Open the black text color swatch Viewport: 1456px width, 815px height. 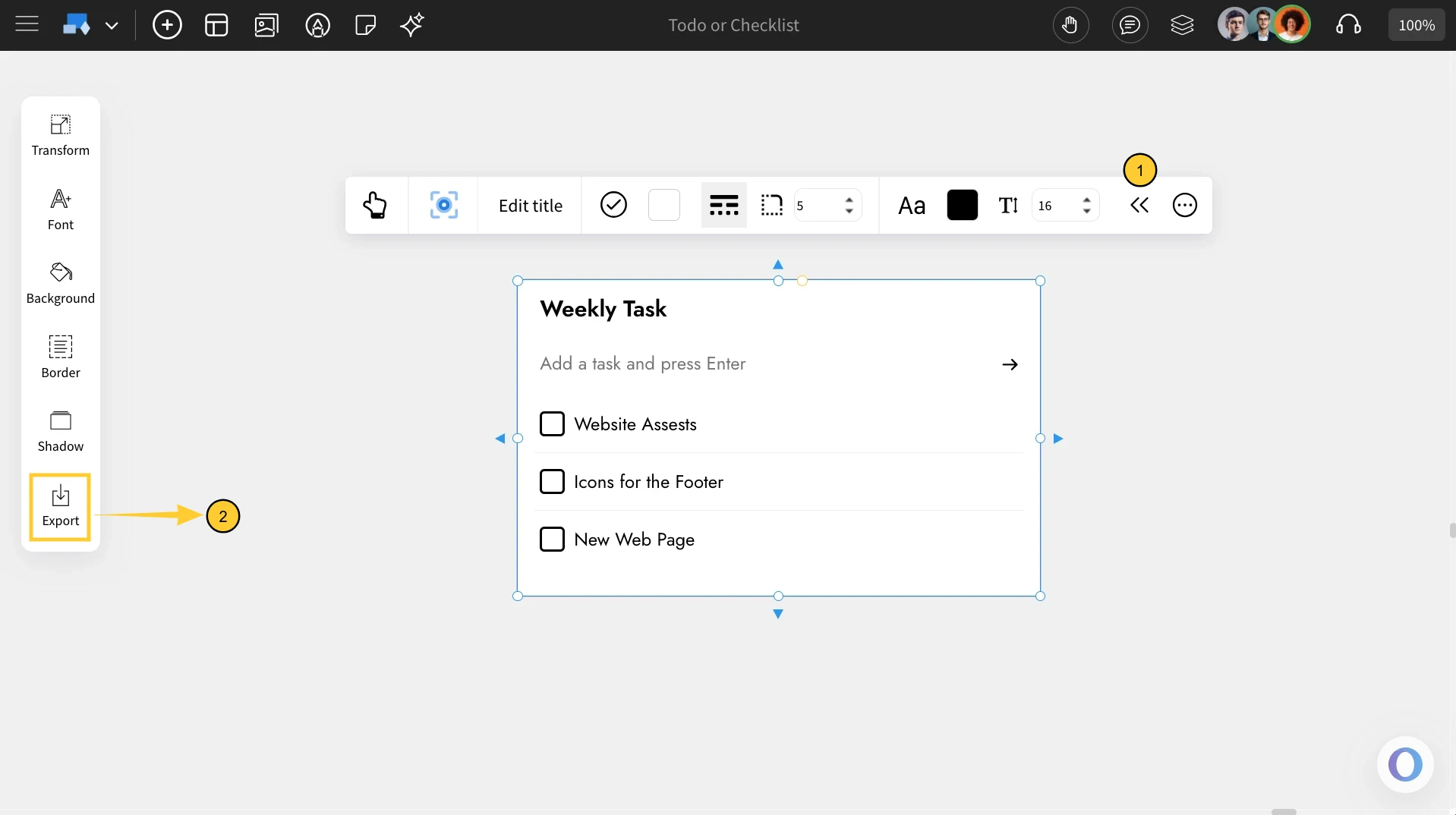[962, 205]
